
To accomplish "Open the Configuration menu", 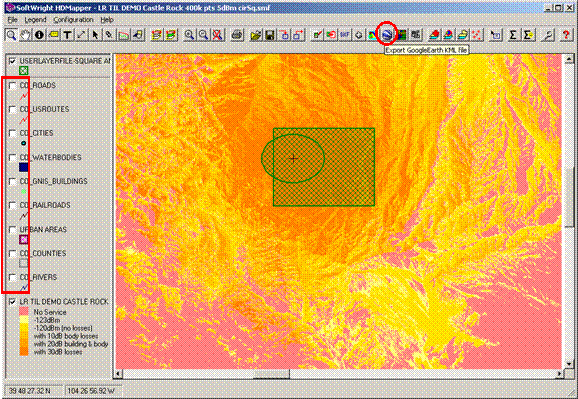I will pos(73,20).
